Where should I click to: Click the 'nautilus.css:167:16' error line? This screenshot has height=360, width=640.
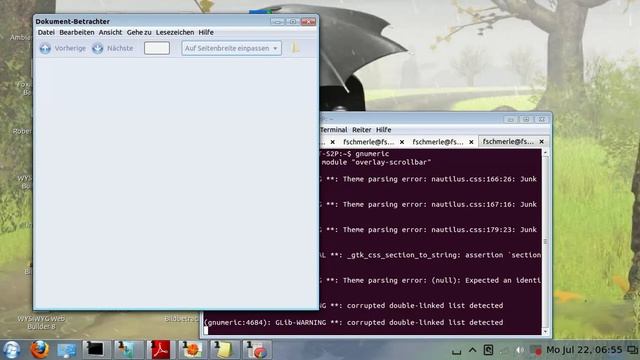pos(429,204)
